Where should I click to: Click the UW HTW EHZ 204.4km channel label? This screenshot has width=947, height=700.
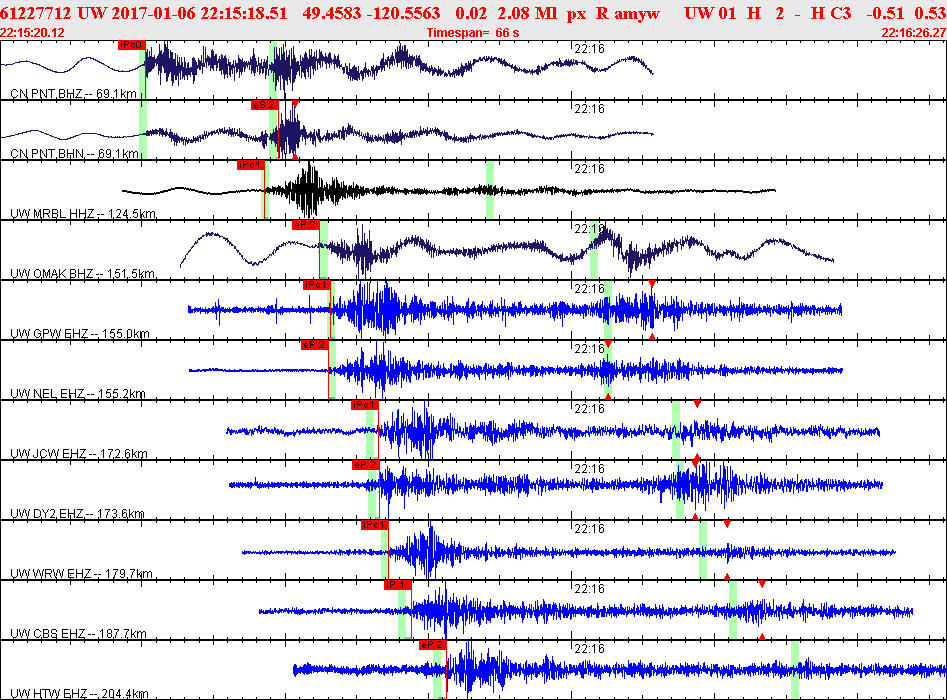(x=79, y=693)
